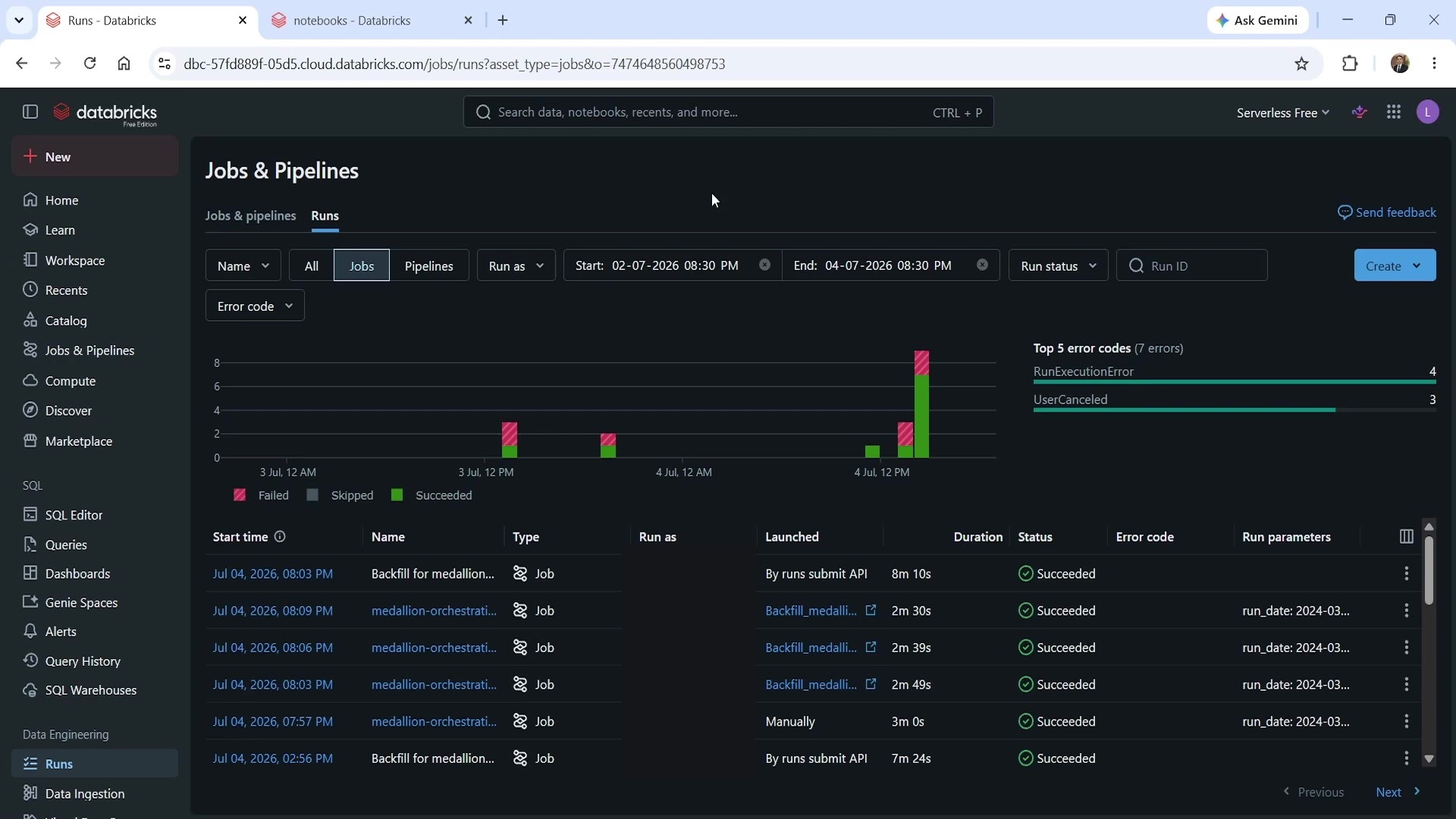Open actions menu for 08:09 PM run
1456x819 pixels.
coord(1406,610)
